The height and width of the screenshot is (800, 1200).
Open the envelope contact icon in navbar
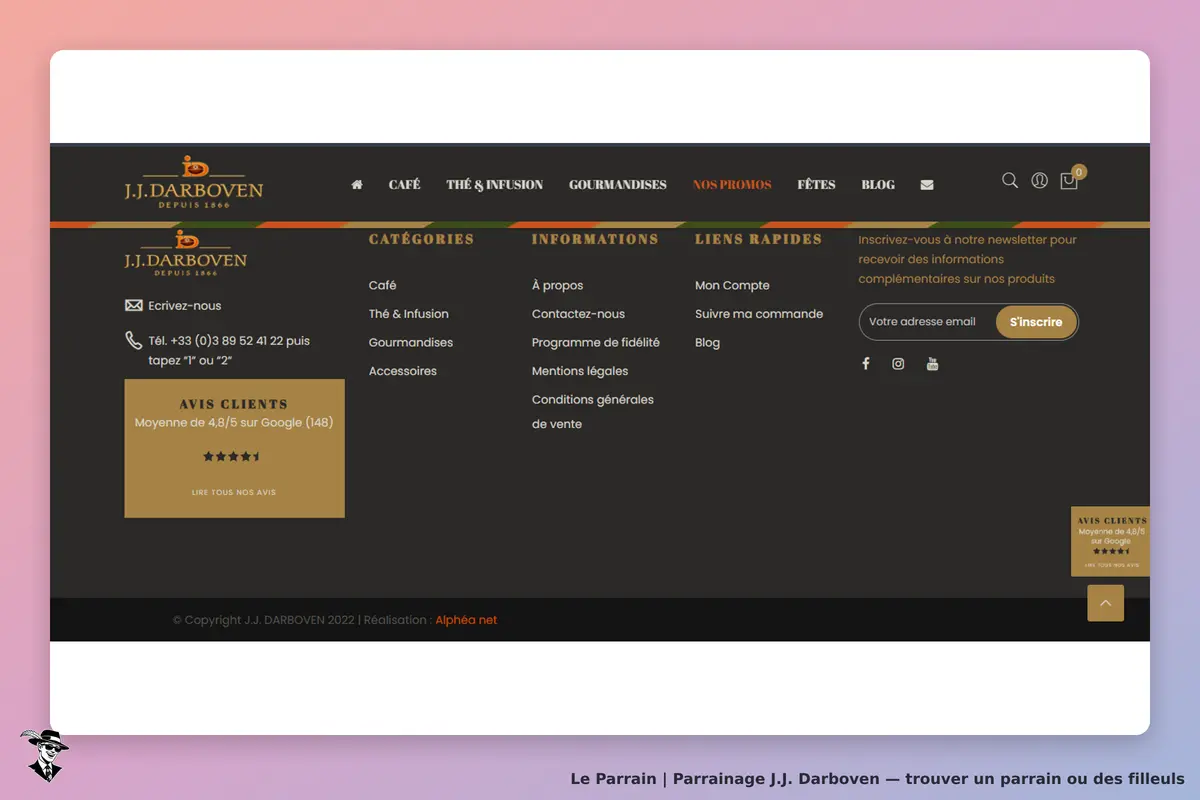tap(927, 185)
